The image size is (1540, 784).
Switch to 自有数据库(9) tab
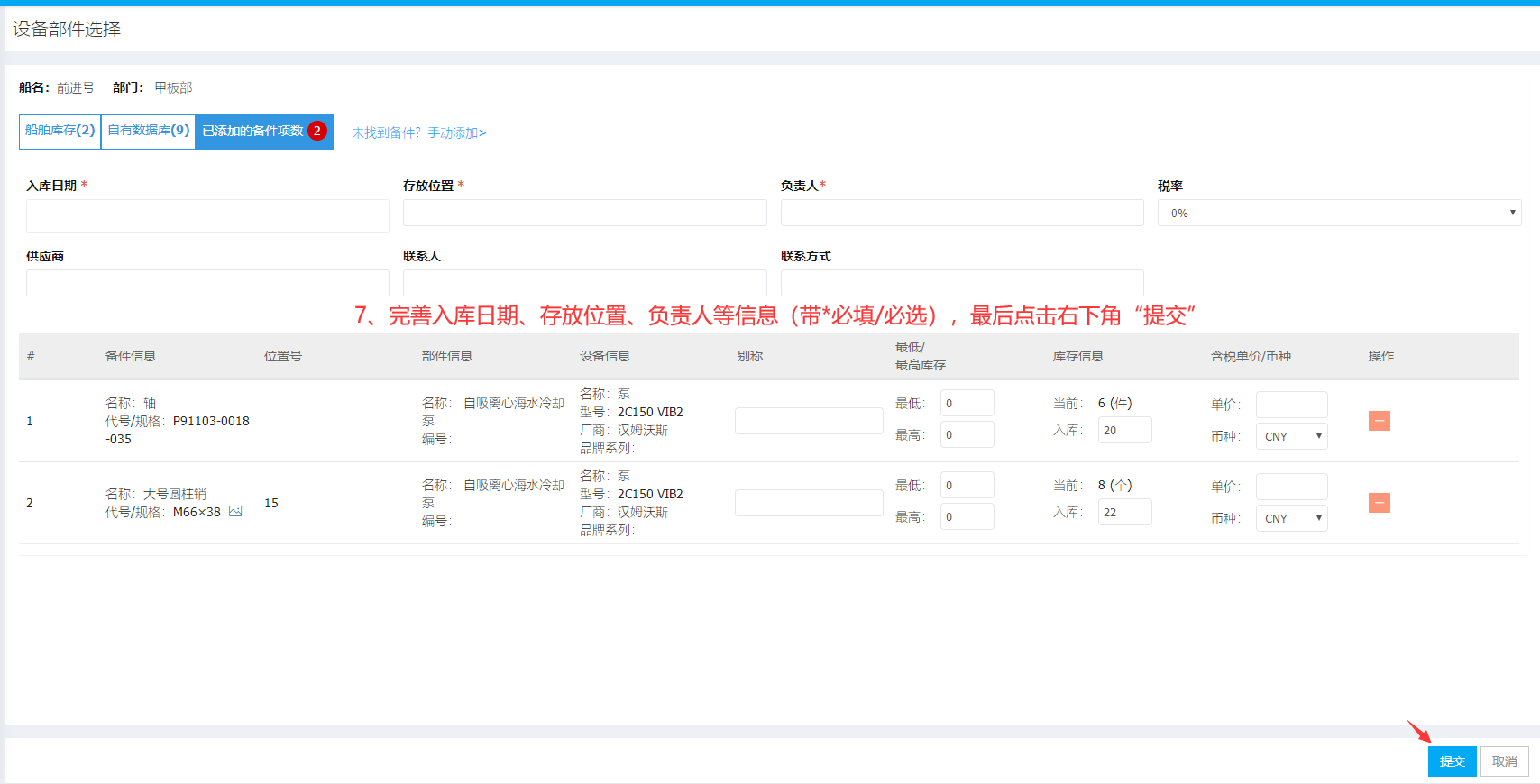click(x=148, y=131)
